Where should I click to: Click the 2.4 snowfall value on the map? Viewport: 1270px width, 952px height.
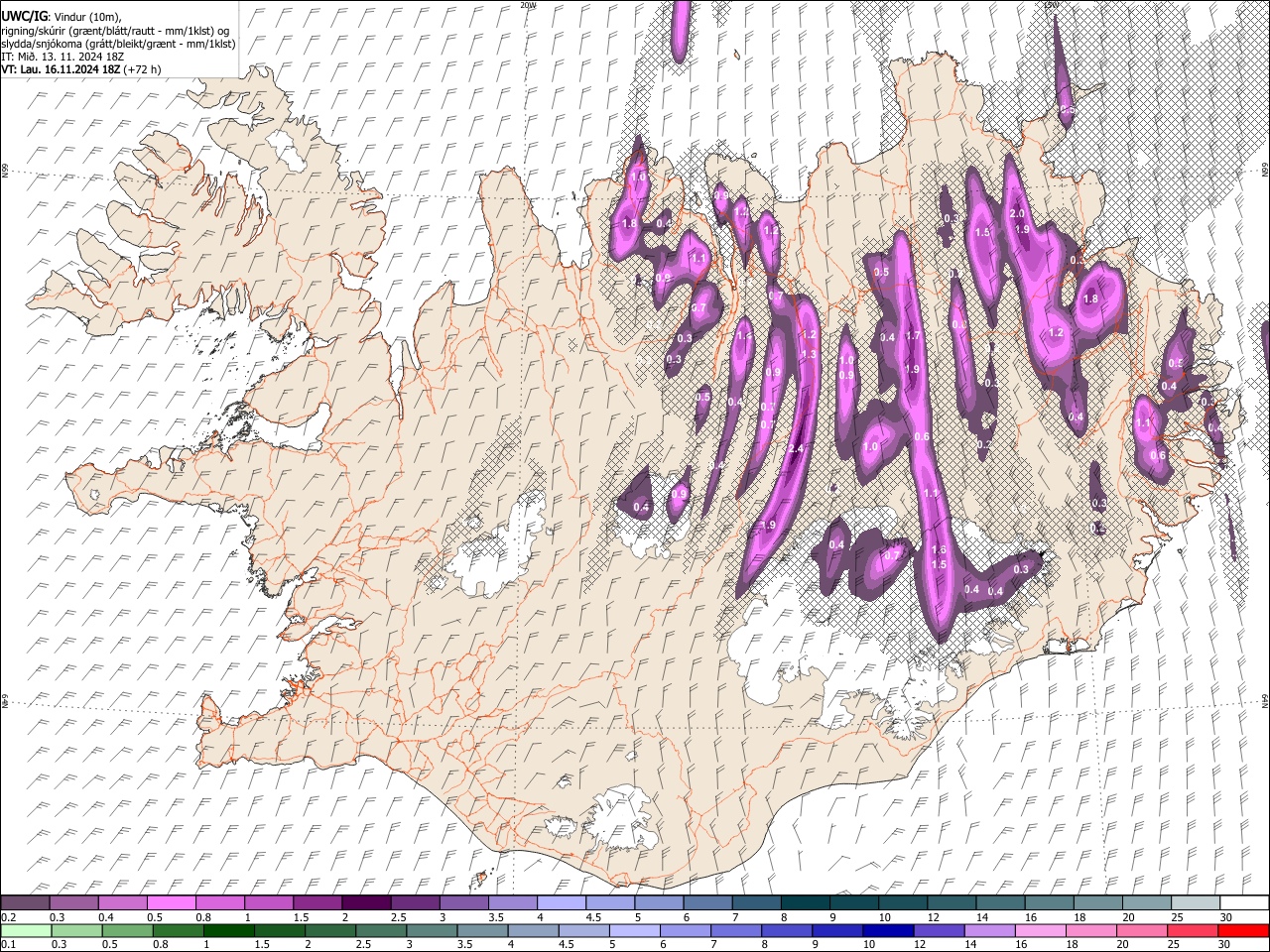coord(795,449)
